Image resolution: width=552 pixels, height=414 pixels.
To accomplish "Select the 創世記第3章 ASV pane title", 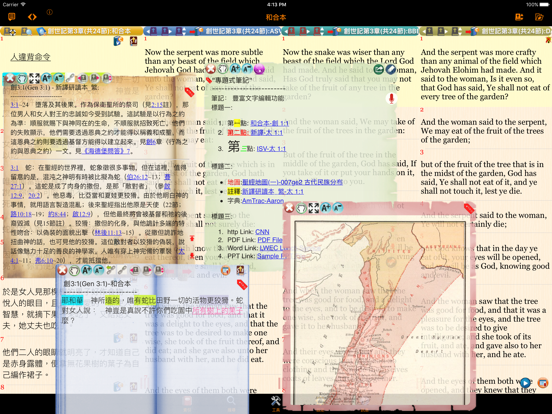I will (x=243, y=31).
